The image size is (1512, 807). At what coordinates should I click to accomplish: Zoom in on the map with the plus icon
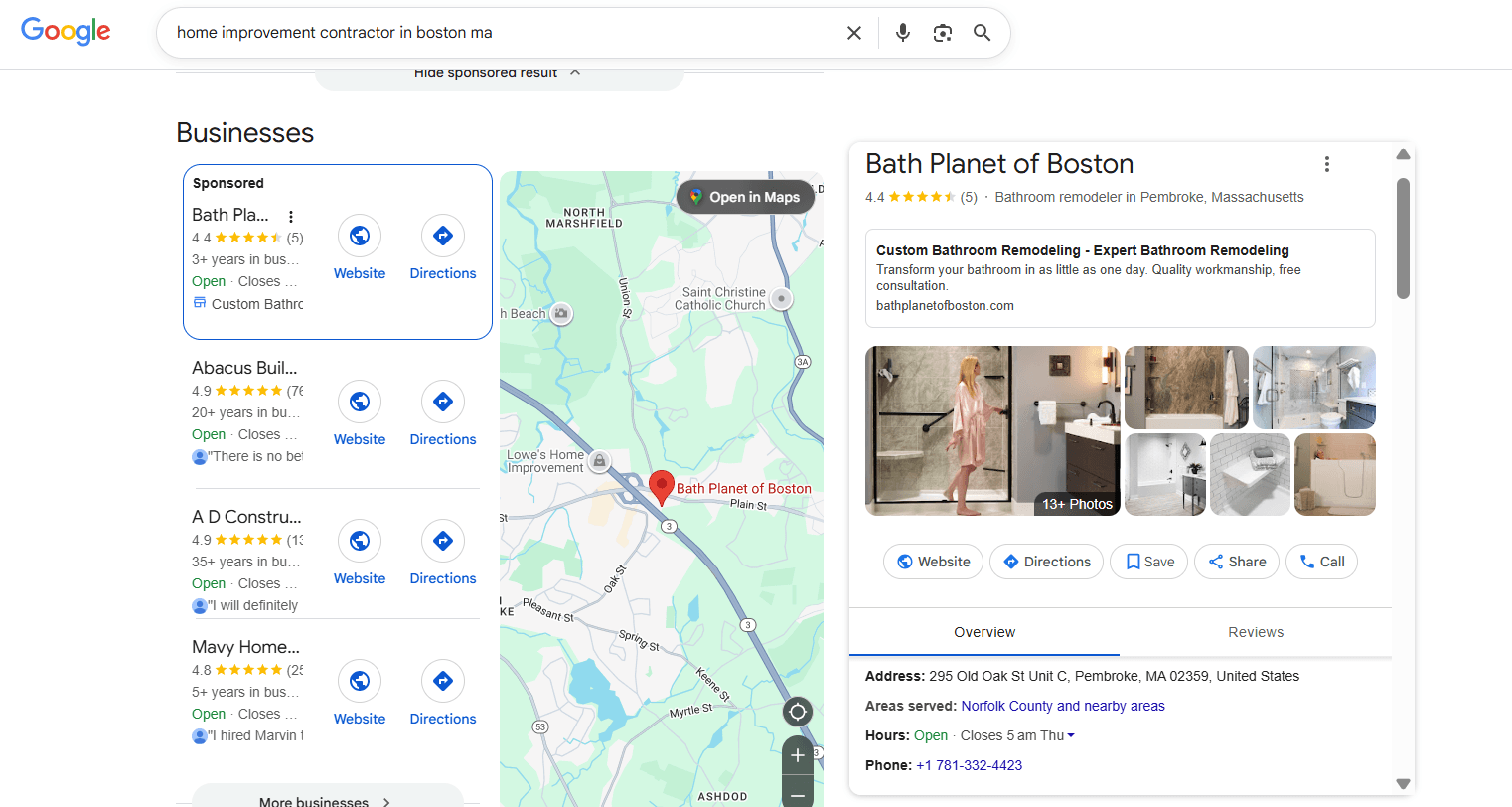point(798,755)
